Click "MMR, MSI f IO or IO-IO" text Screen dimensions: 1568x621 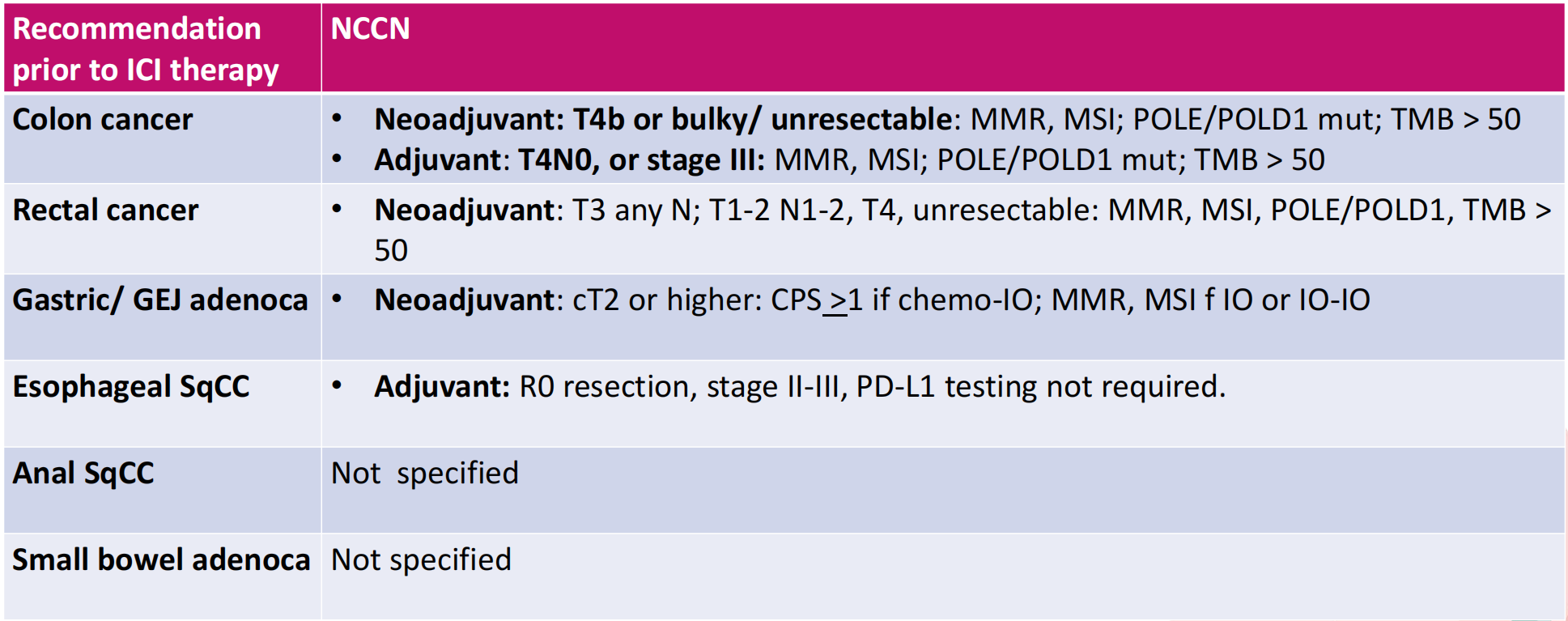tap(1210, 300)
